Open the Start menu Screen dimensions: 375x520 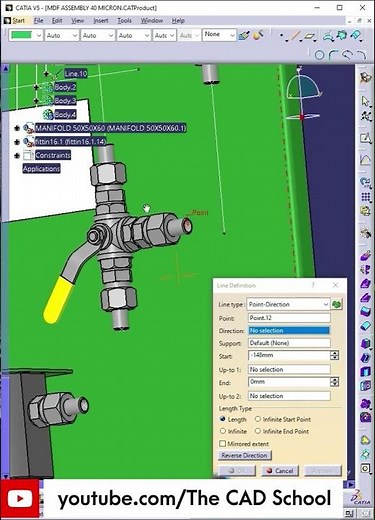(x=18, y=20)
